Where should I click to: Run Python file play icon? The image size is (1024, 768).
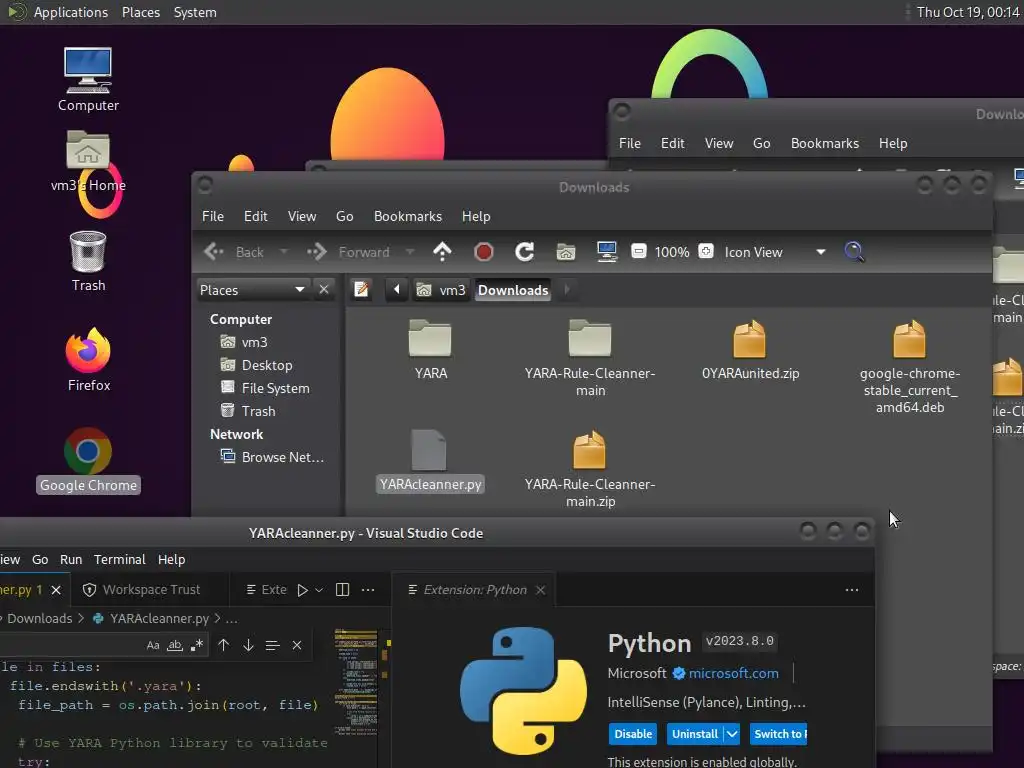(x=302, y=590)
